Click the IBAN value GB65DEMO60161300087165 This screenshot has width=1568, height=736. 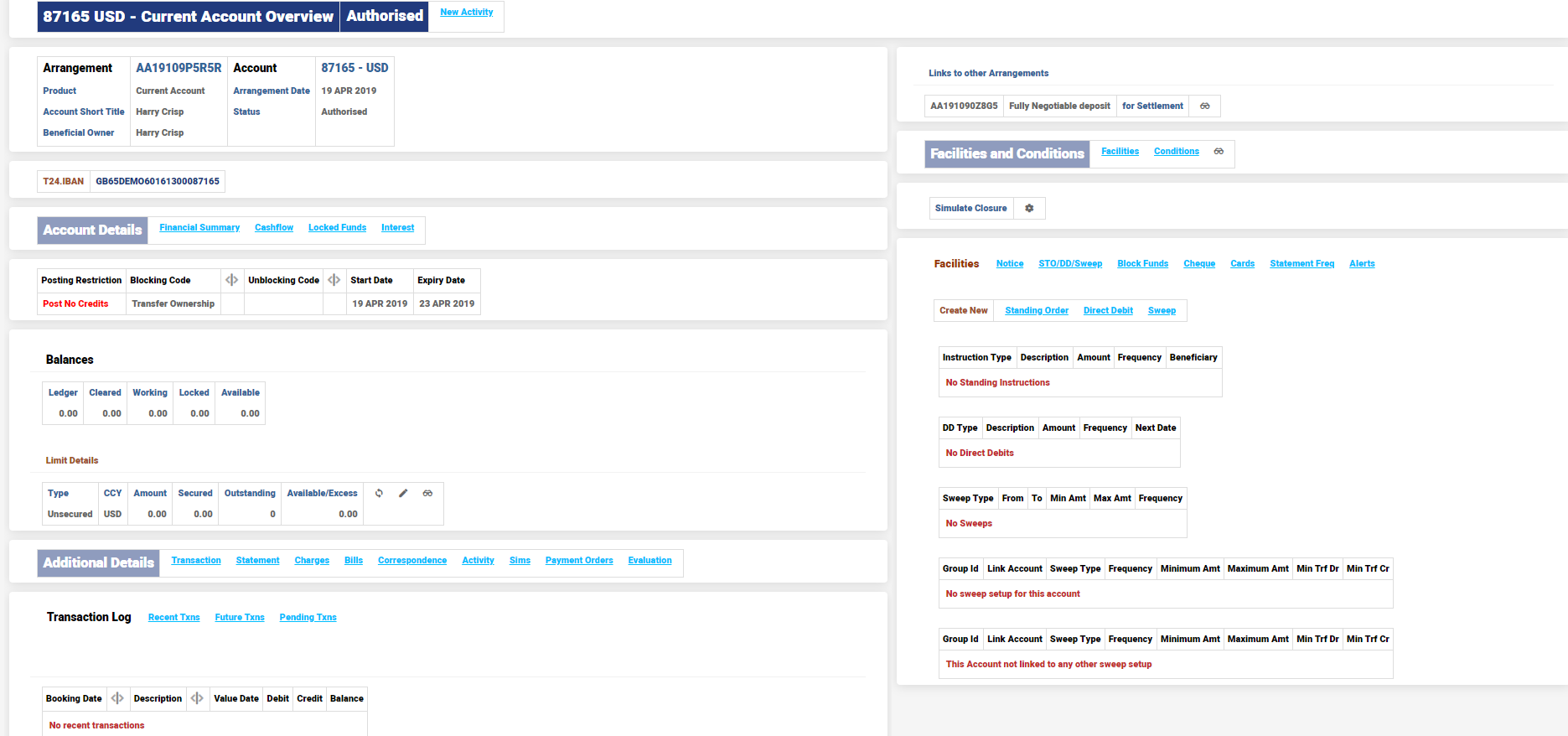point(158,181)
